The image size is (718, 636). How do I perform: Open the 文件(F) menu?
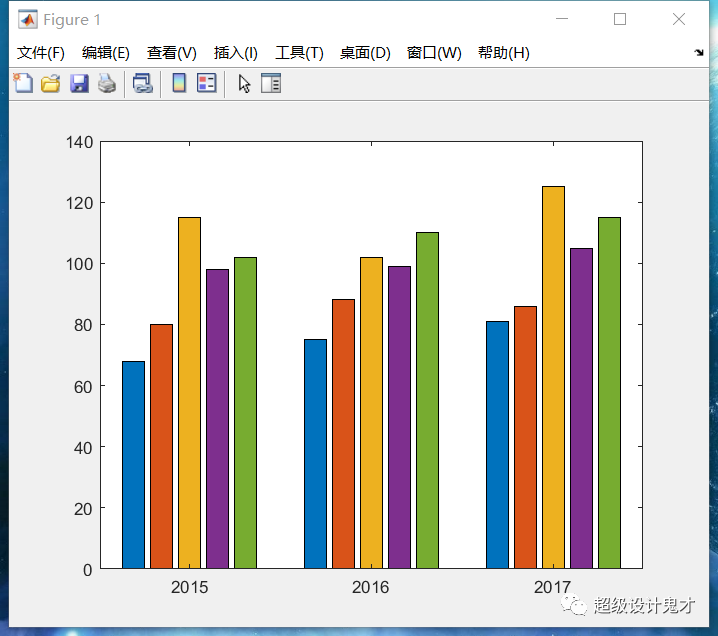(x=41, y=53)
